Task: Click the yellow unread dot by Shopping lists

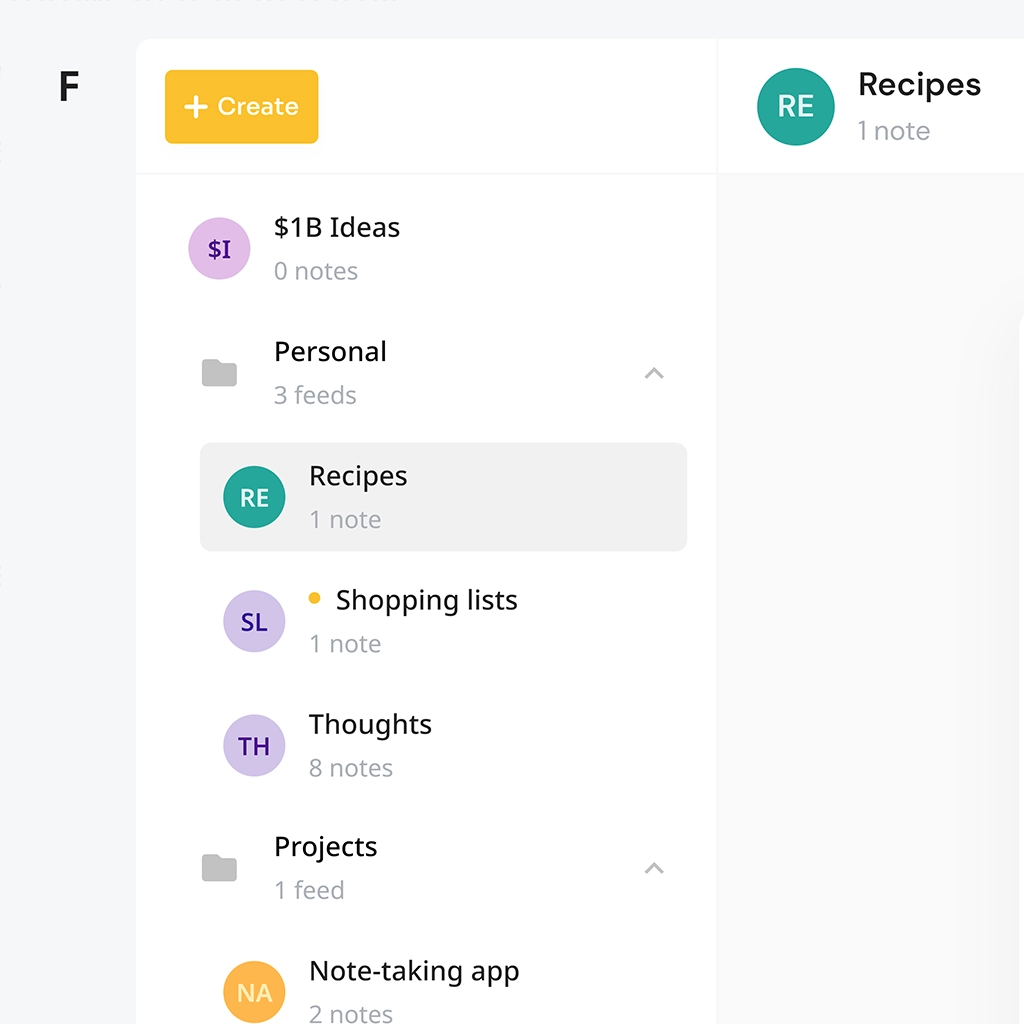Action: 315,599
